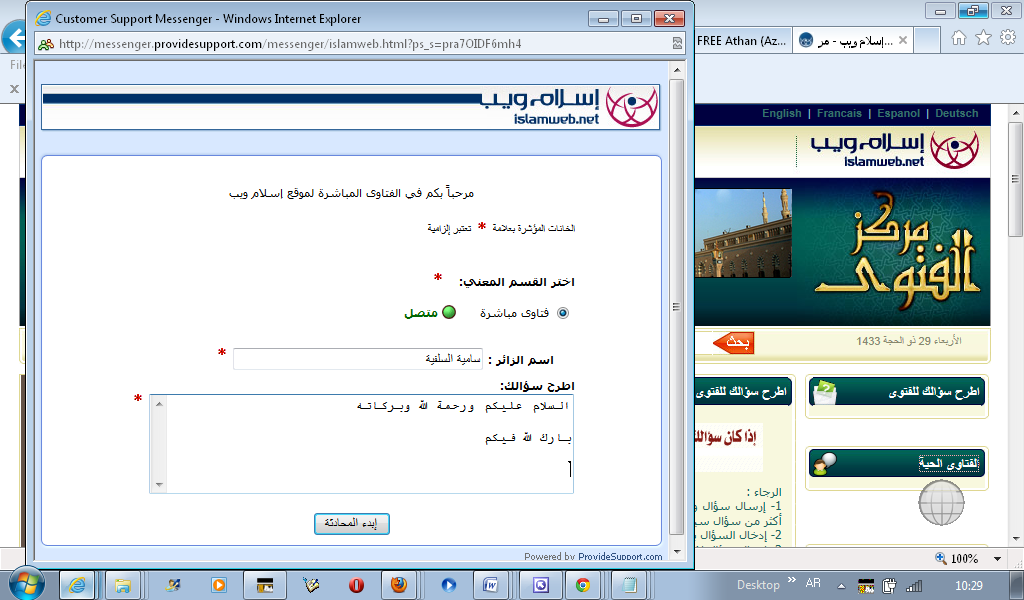Screen dimensions: 1024x600
Task: Click the orange media player taskbar icon
Action: pyautogui.click(x=218, y=585)
